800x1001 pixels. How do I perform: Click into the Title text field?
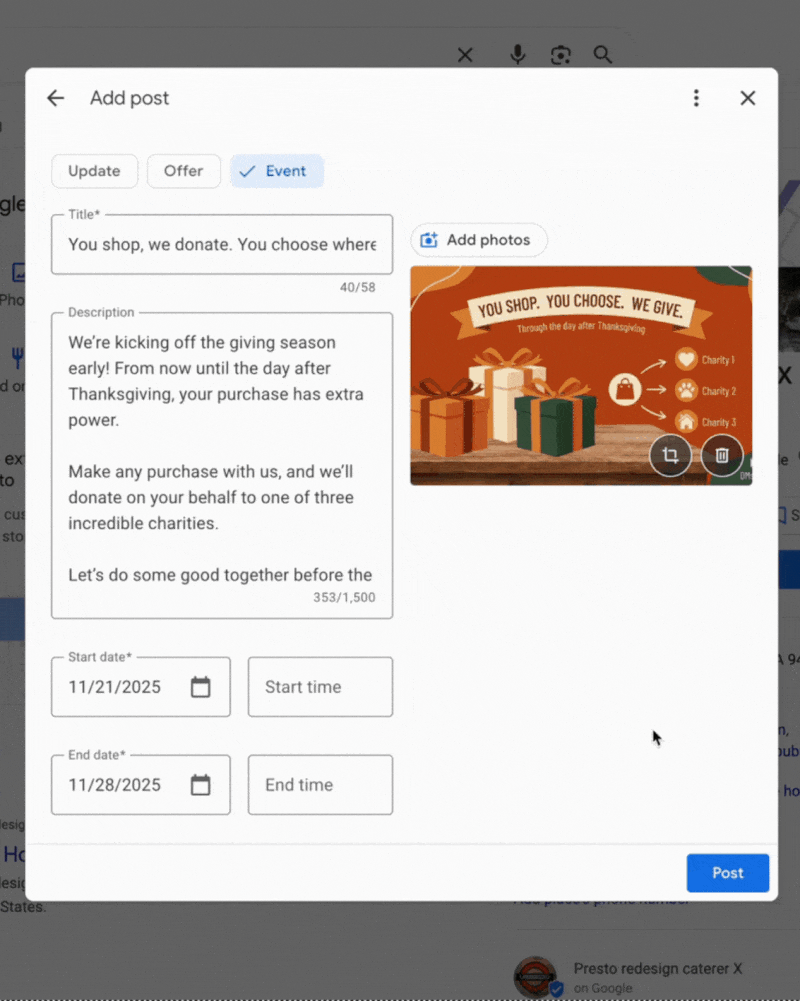(220, 245)
